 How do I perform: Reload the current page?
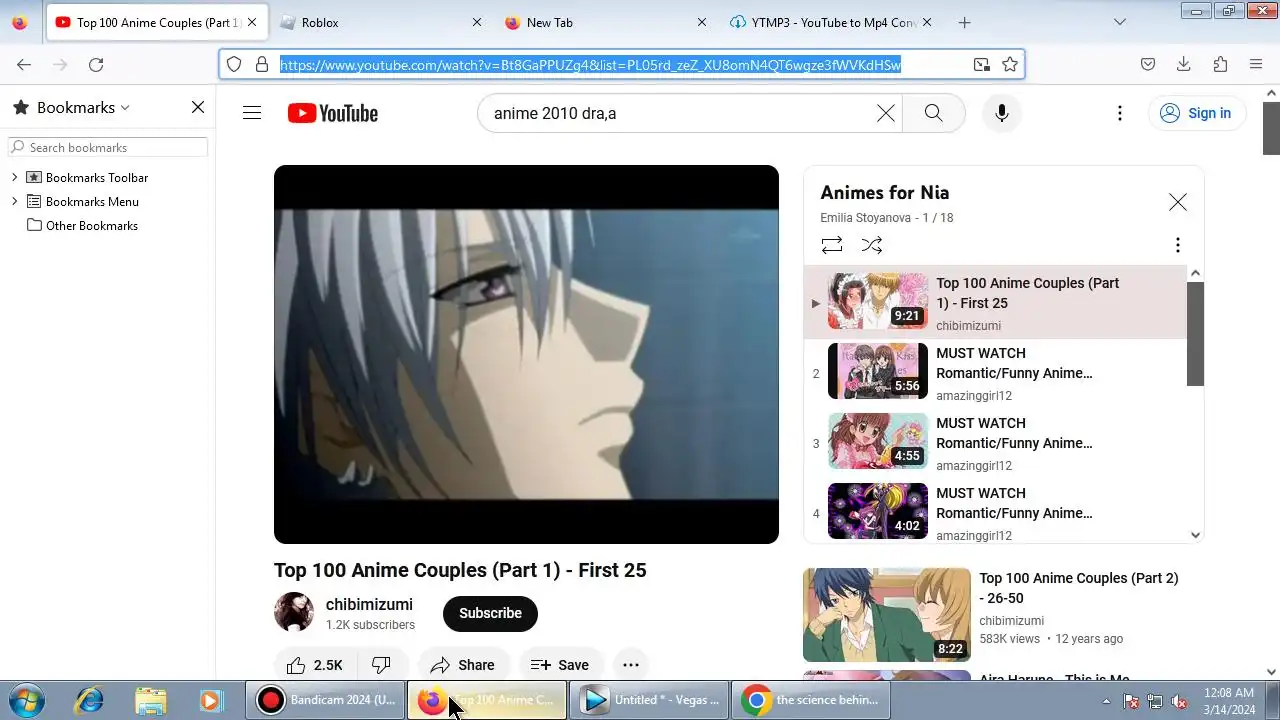[96, 64]
